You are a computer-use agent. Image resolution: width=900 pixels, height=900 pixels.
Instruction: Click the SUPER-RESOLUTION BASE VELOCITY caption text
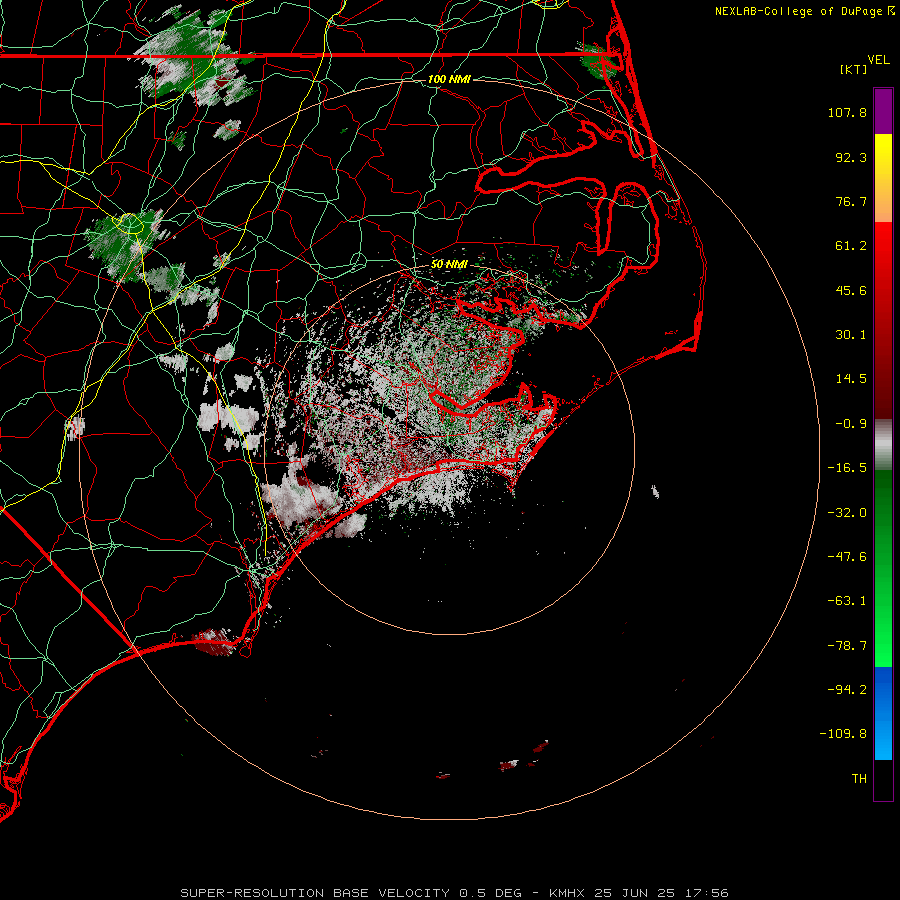(318, 893)
